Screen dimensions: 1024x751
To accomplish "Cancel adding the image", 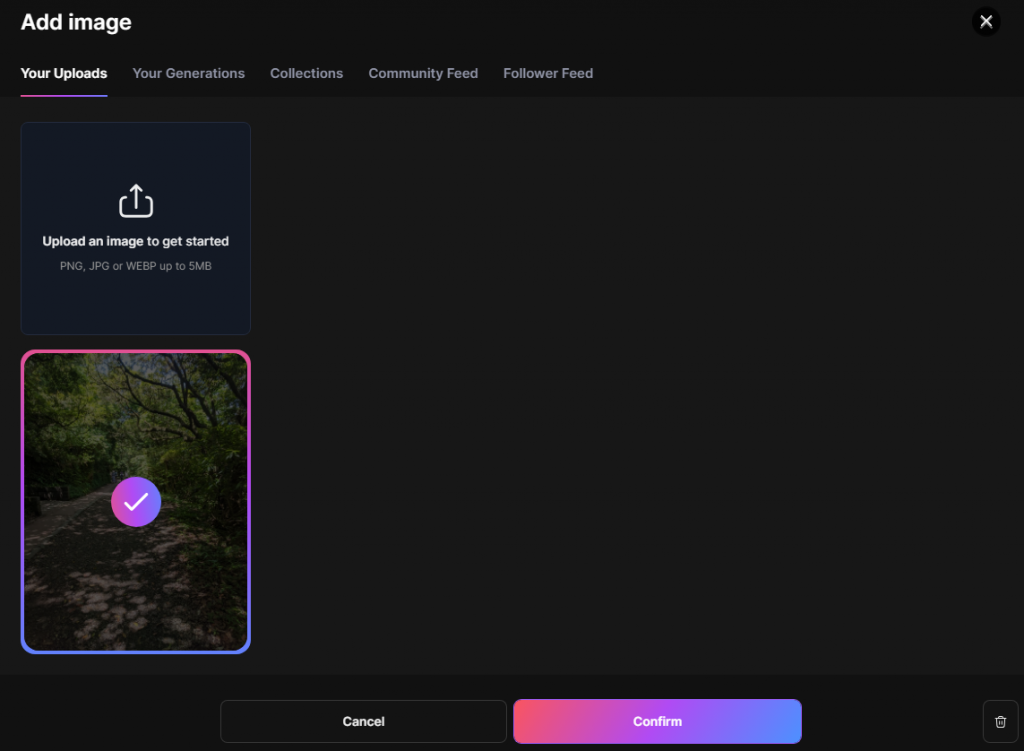I will coord(363,722).
